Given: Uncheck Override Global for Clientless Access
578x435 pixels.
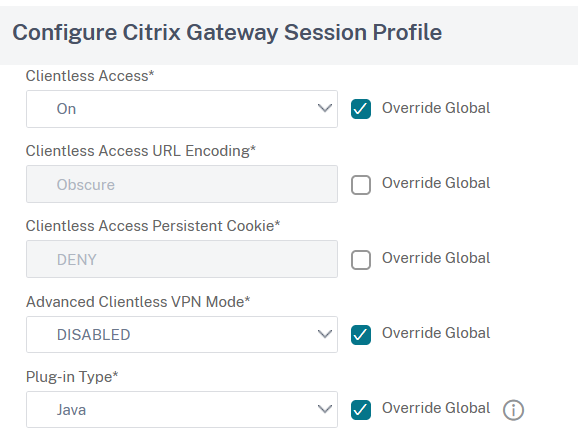Looking at the screenshot, I should 361,109.
